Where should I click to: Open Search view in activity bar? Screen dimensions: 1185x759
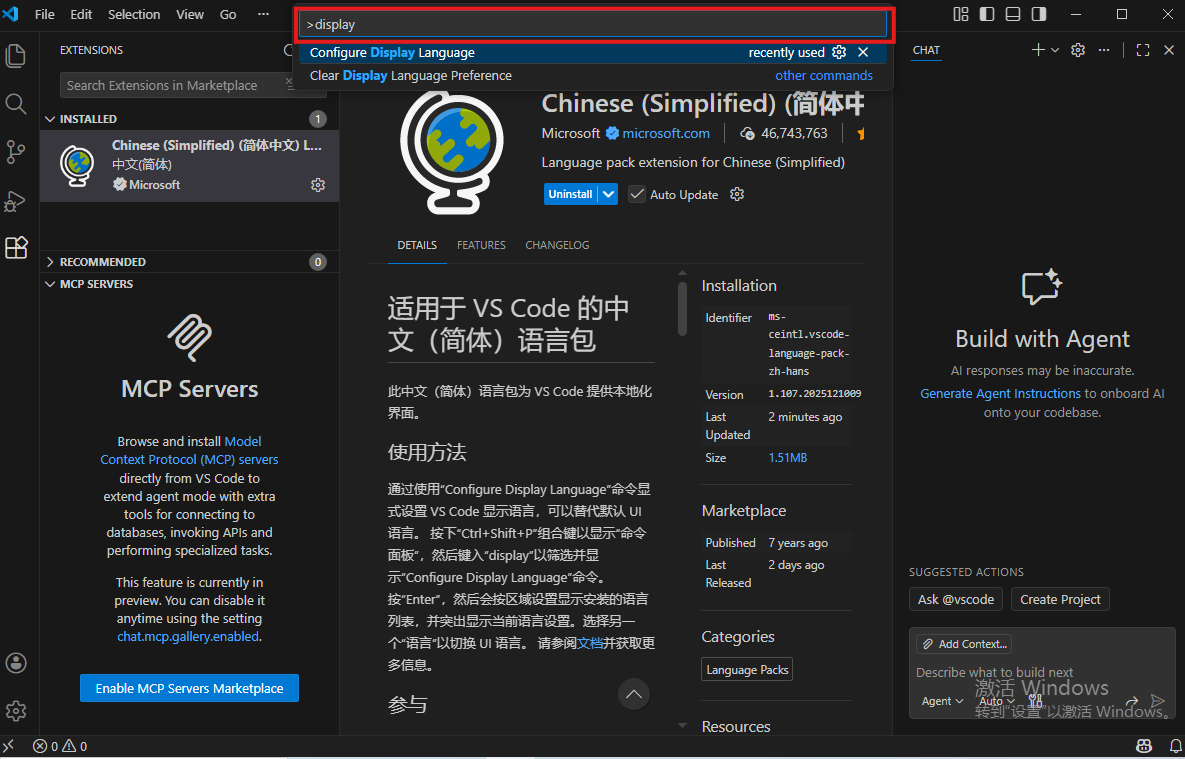point(16,104)
